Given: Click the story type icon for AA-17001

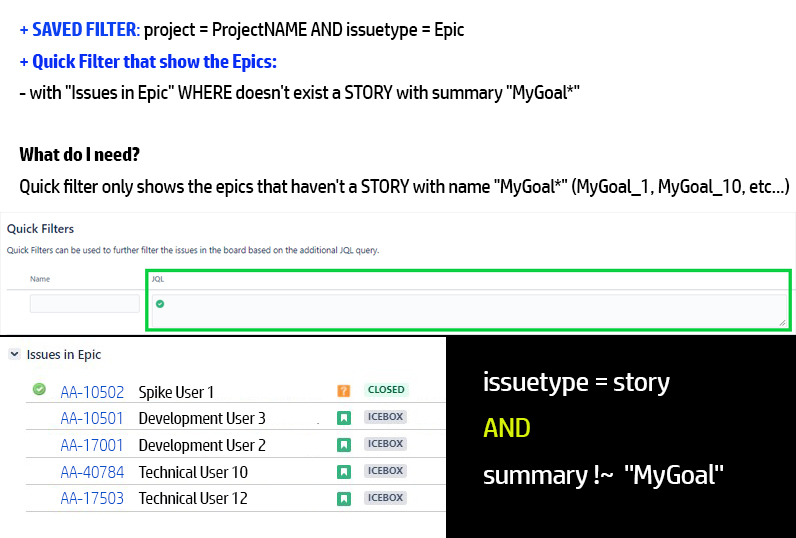Looking at the screenshot, I should 344,445.
